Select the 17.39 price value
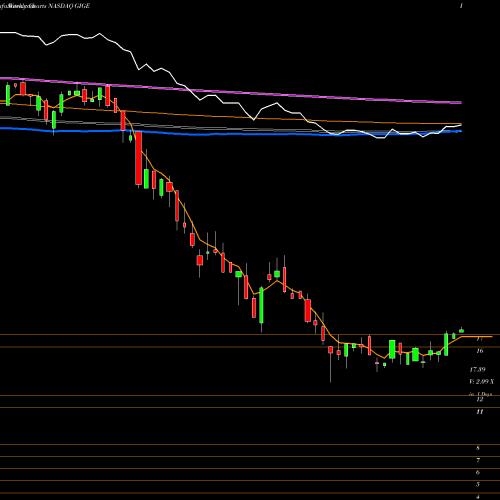 tap(477, 369)
